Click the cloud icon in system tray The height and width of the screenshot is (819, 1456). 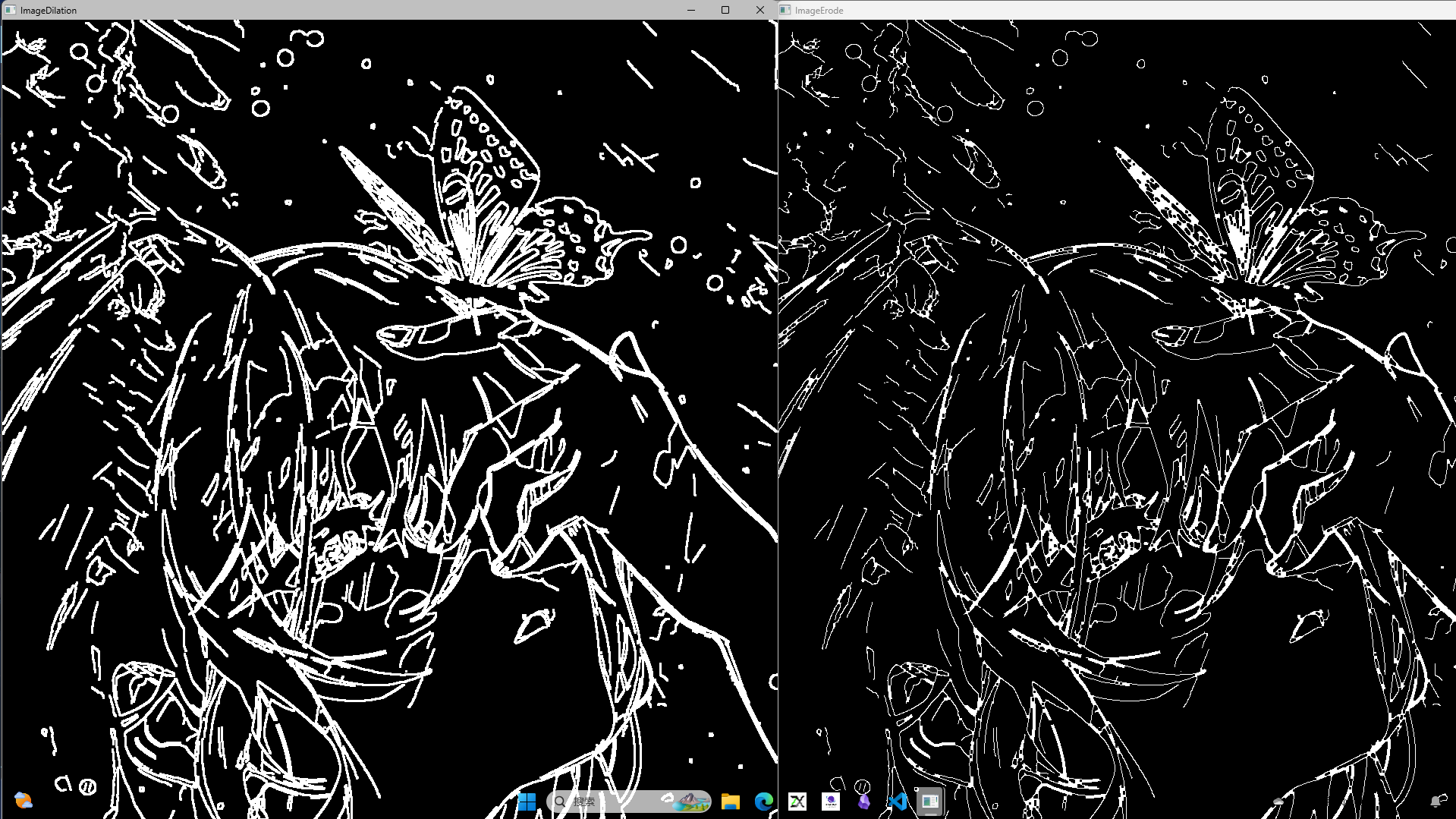click(1278, 802)
